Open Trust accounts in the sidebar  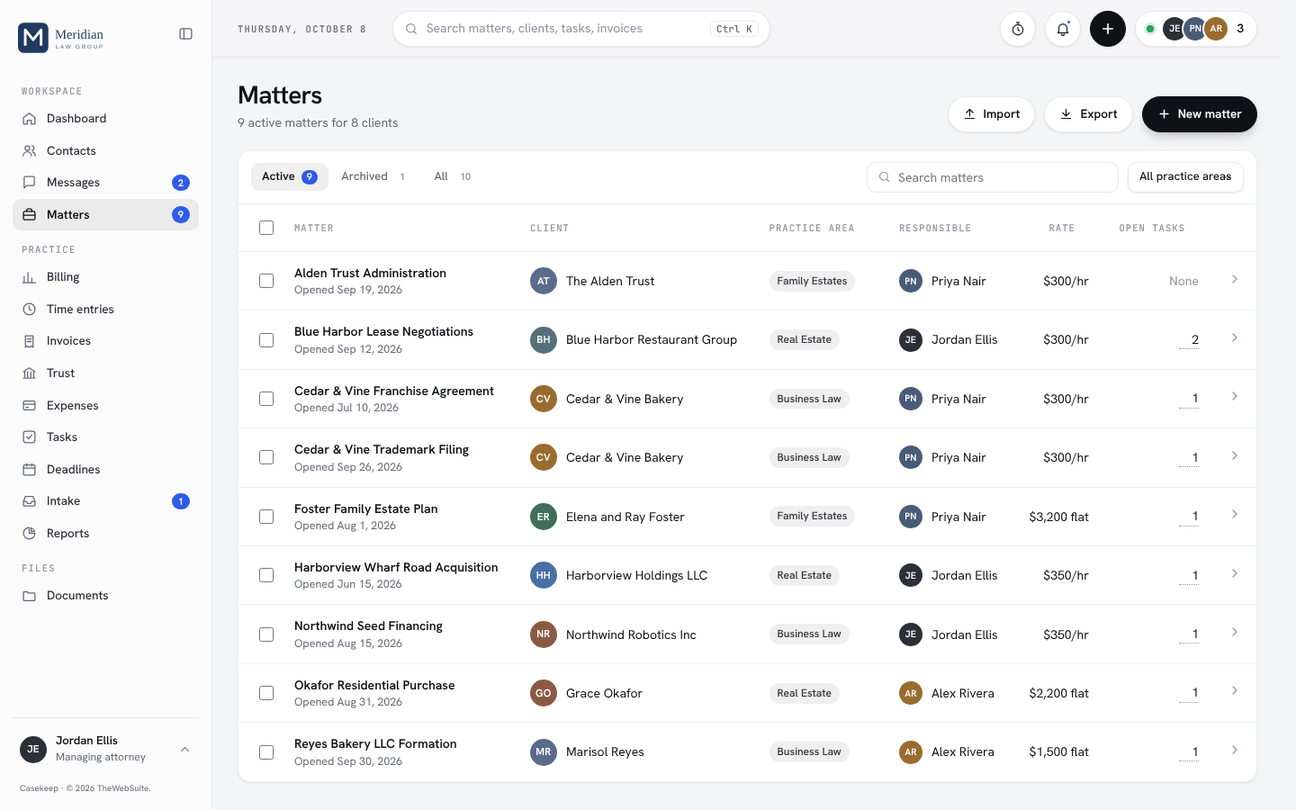pos(106,373)
